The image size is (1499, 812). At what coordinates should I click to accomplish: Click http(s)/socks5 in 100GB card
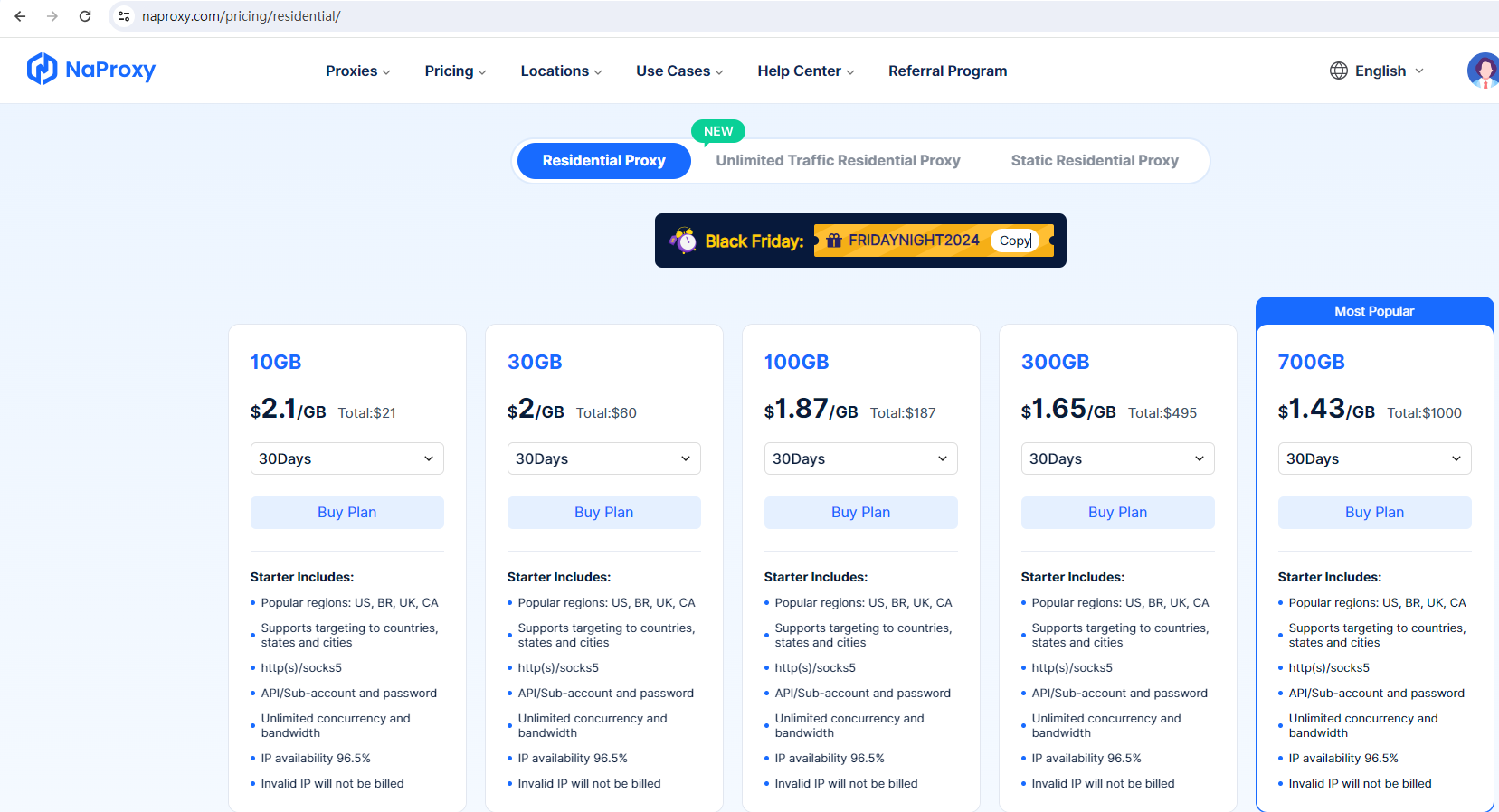click(x=815, y=668)
